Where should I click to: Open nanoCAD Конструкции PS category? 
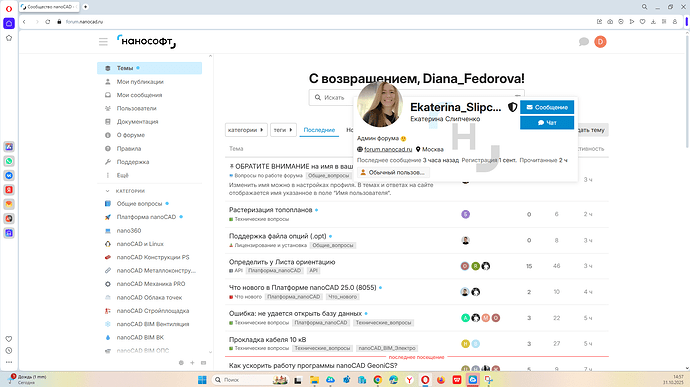[153, 257]
